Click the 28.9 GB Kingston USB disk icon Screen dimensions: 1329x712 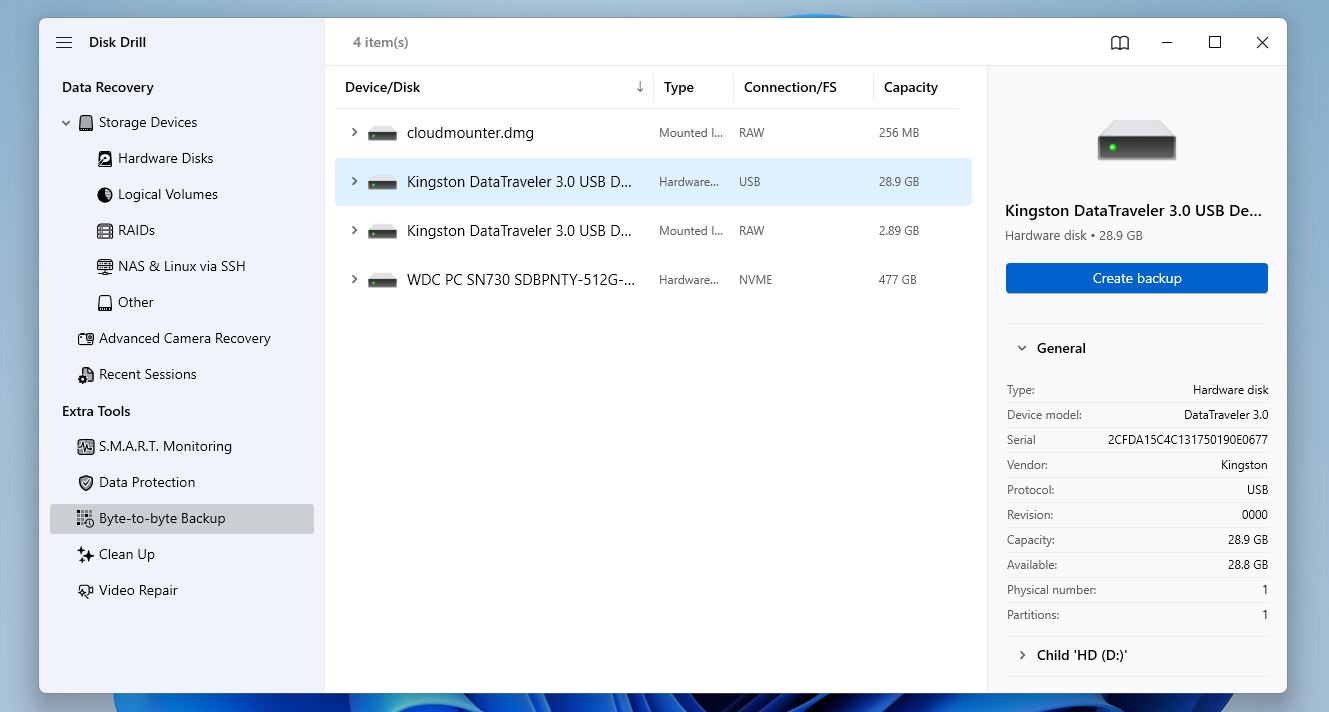coord(382,182)
